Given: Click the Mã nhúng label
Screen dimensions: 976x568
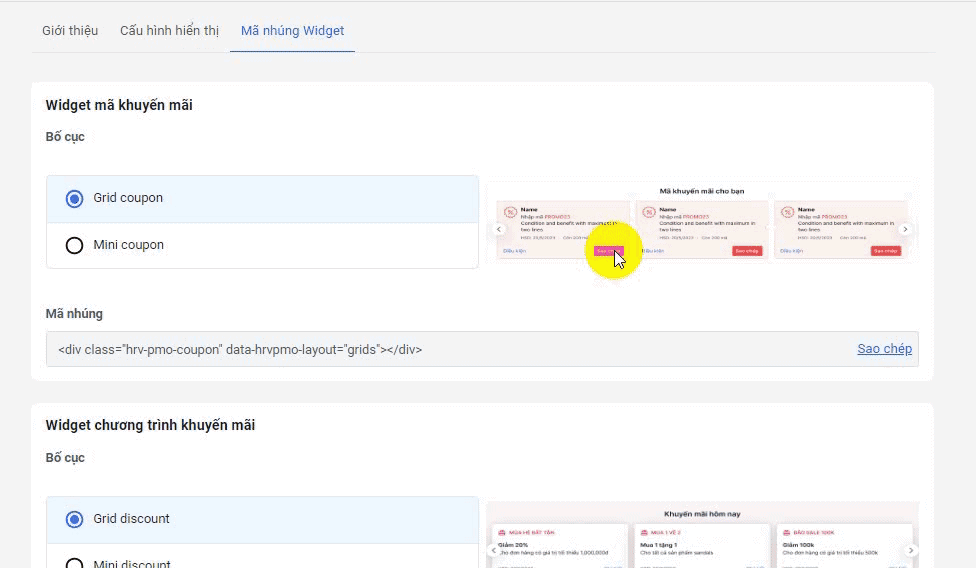Looking at the screenshot, I should click(74, 314).
